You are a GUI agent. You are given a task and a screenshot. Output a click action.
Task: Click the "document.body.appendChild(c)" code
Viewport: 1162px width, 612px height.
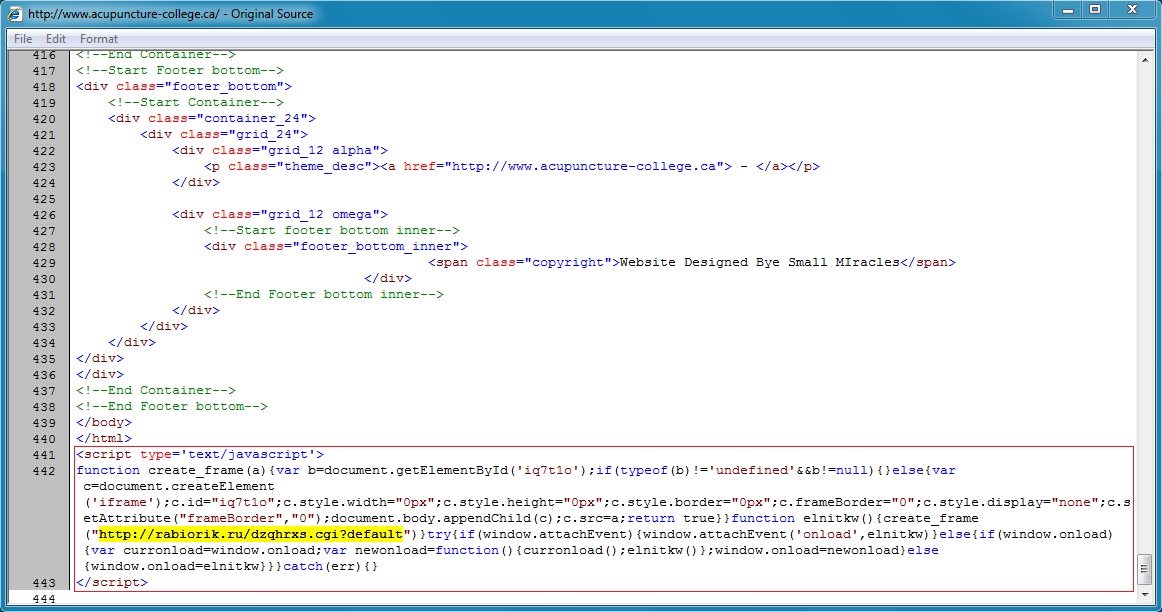coord(443,519)
